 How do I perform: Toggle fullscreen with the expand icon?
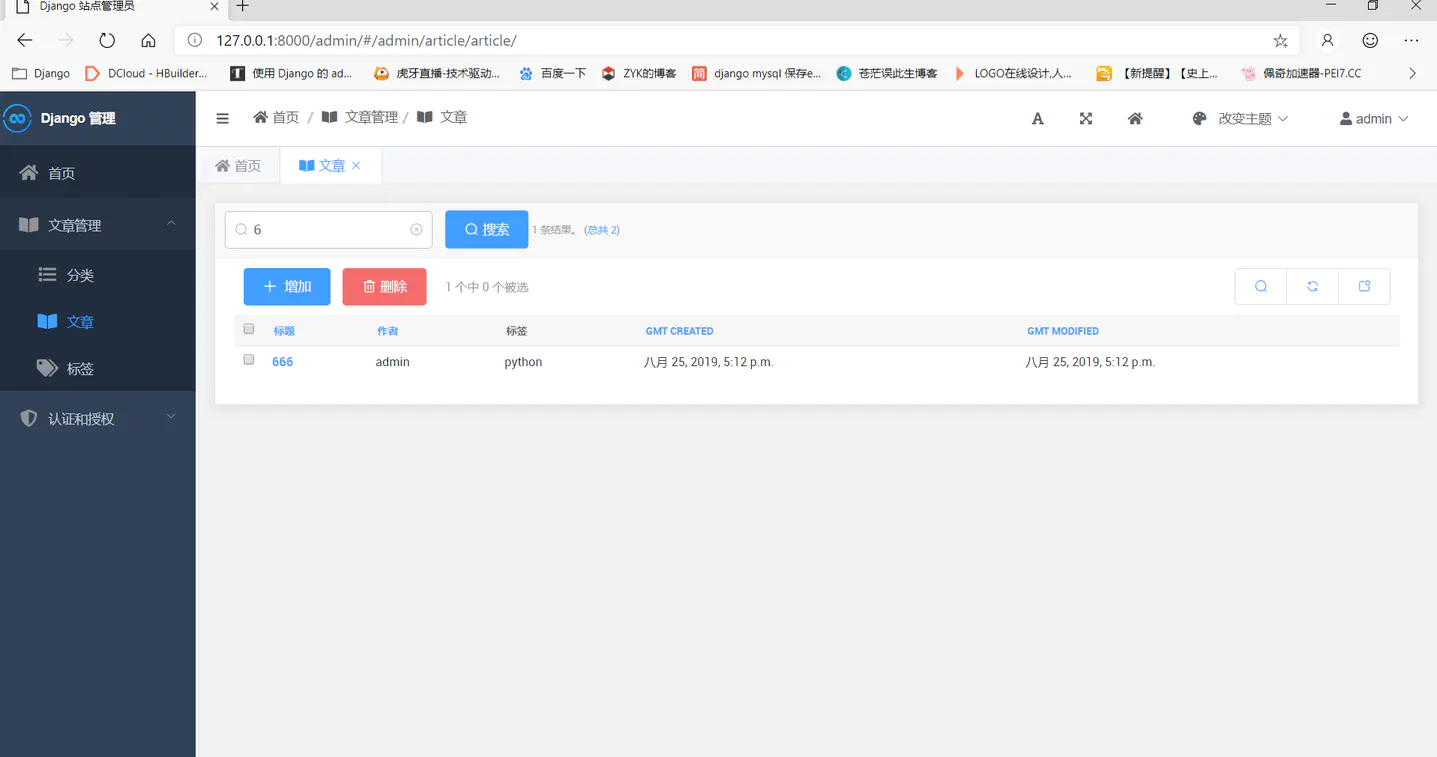click(1086, 119)
